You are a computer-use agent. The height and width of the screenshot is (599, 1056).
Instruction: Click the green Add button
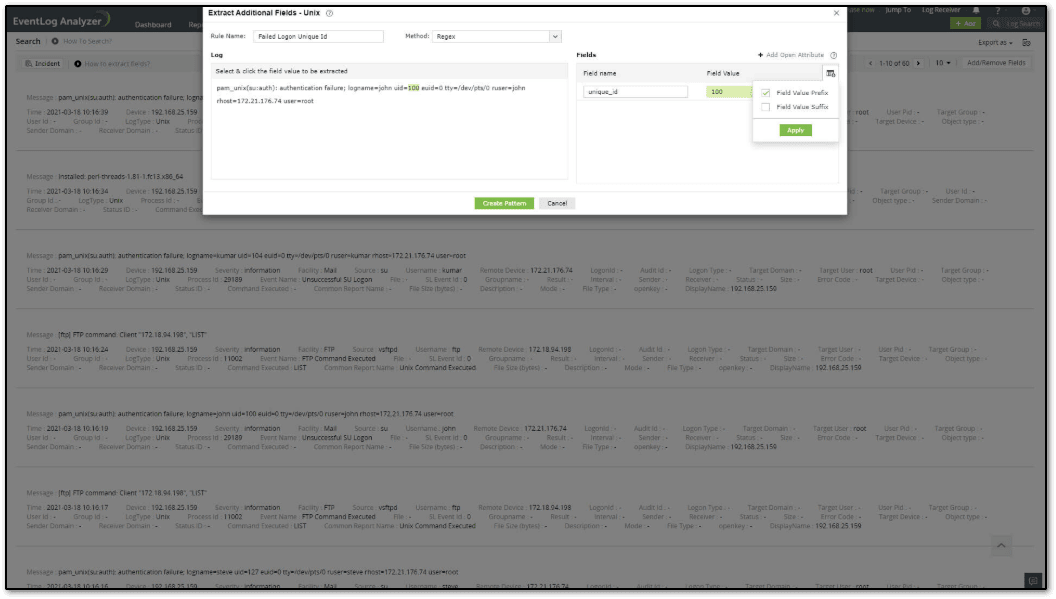[x=965, y=24]
